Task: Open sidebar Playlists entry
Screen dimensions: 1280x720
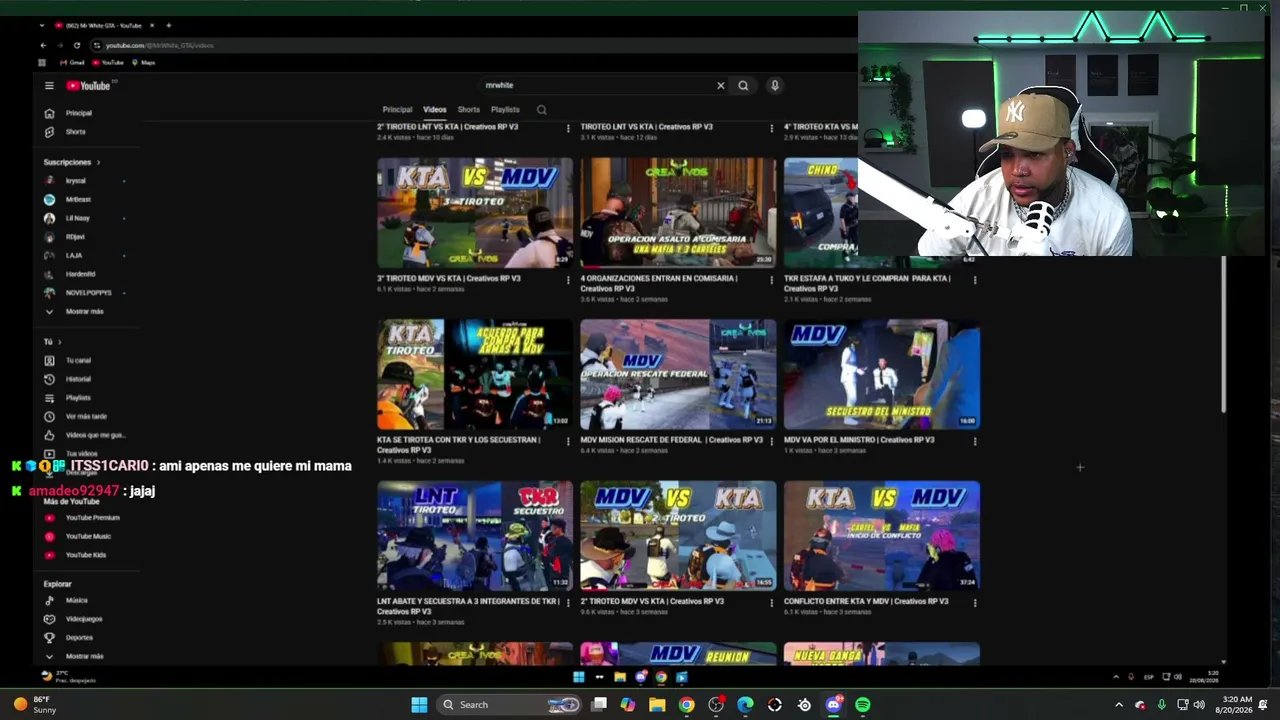Action: (78, 398)
